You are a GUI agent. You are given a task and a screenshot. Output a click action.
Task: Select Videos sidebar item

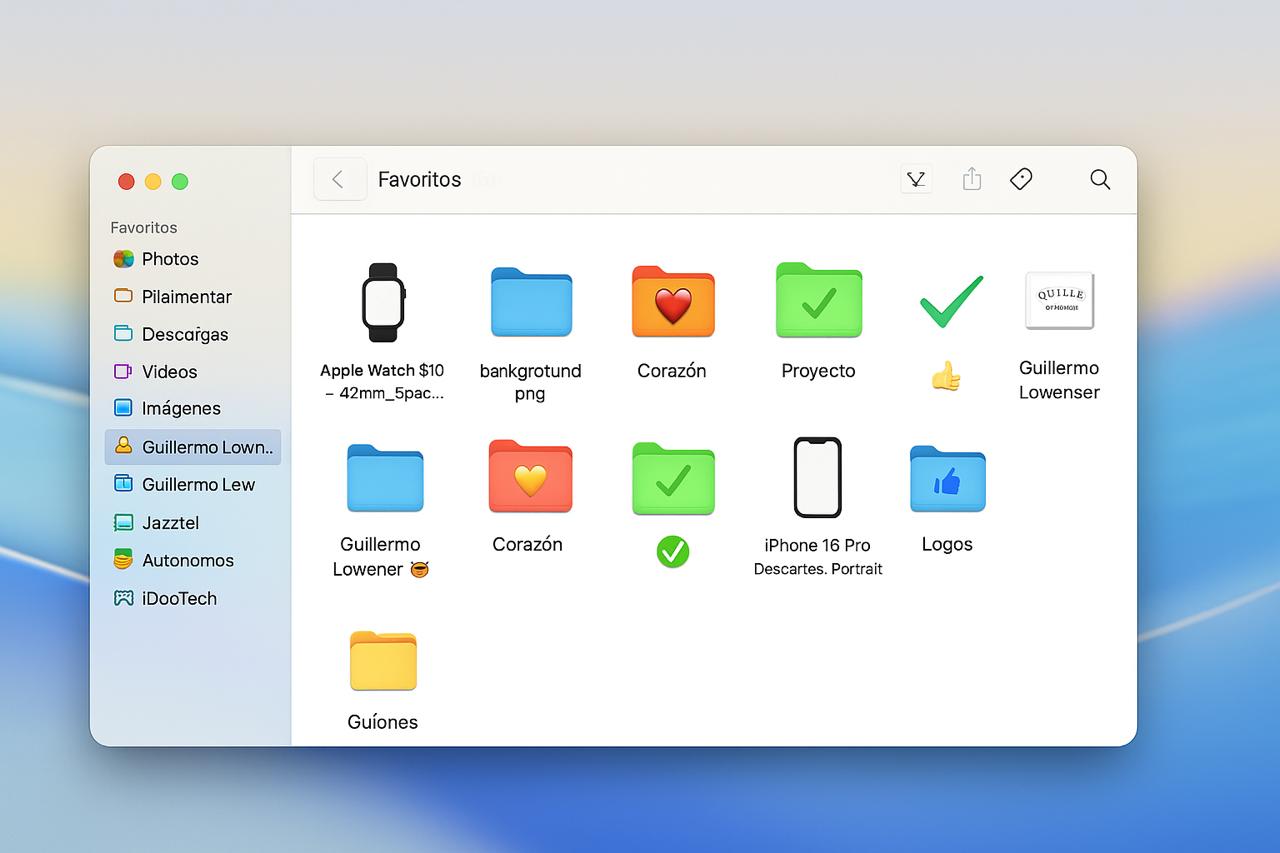(168, 372)
